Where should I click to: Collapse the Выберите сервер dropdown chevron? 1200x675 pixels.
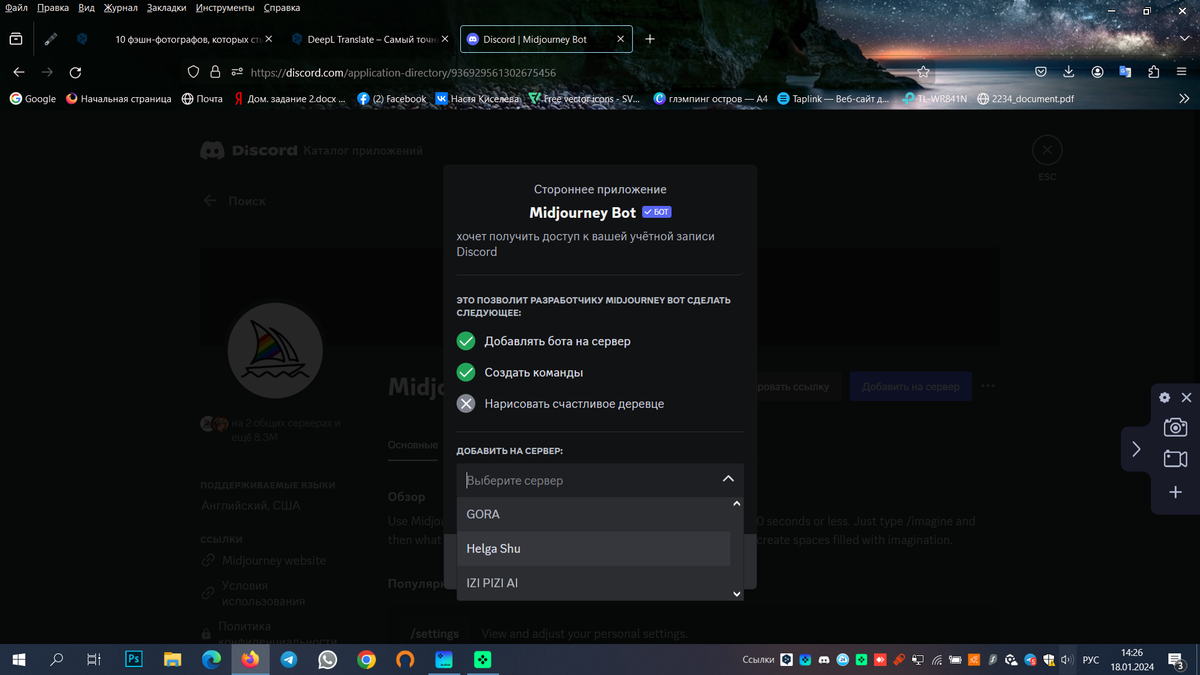[728, 480]
